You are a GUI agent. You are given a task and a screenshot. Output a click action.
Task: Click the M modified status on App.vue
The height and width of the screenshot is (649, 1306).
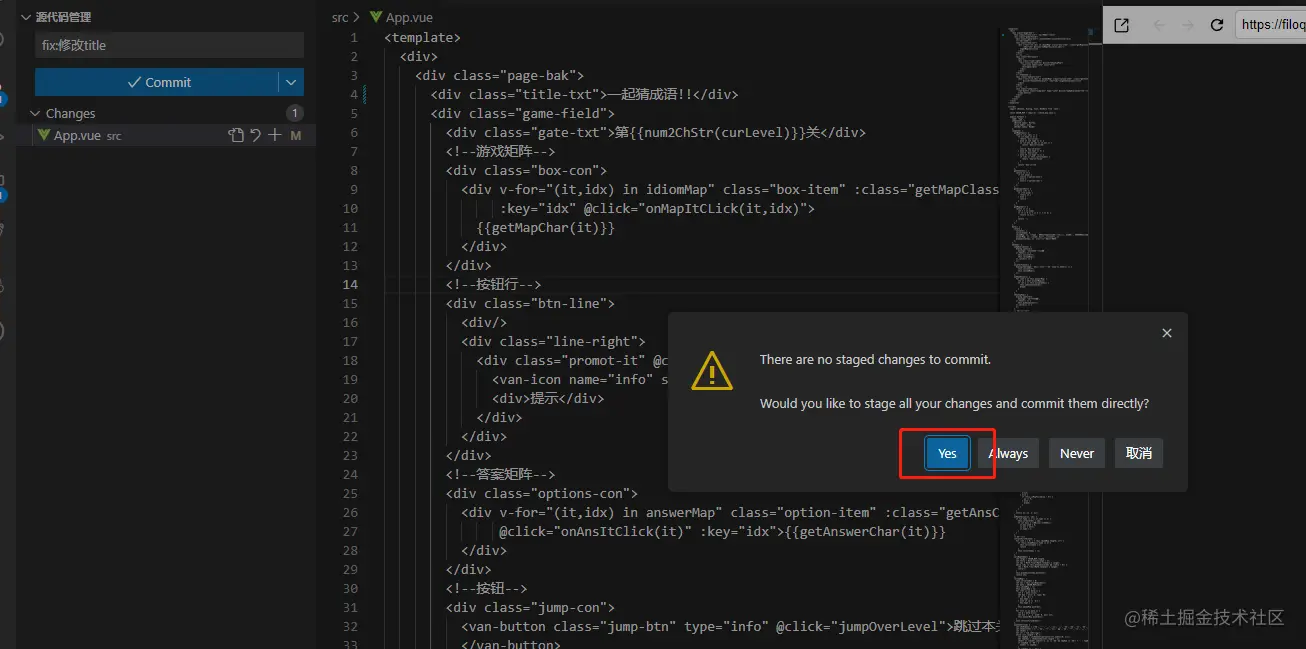[x=296, y=135]
